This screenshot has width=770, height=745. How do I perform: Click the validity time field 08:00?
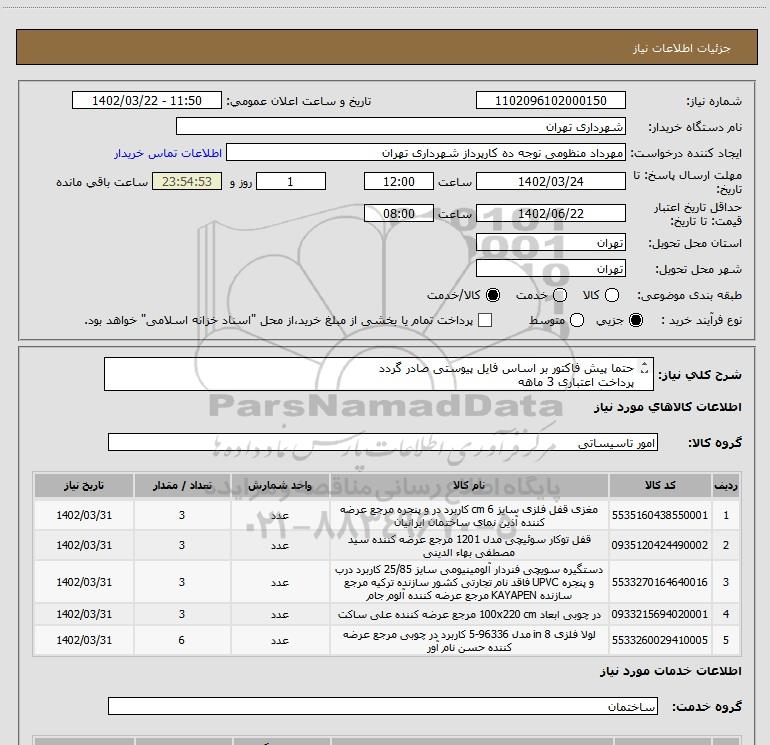399,213
